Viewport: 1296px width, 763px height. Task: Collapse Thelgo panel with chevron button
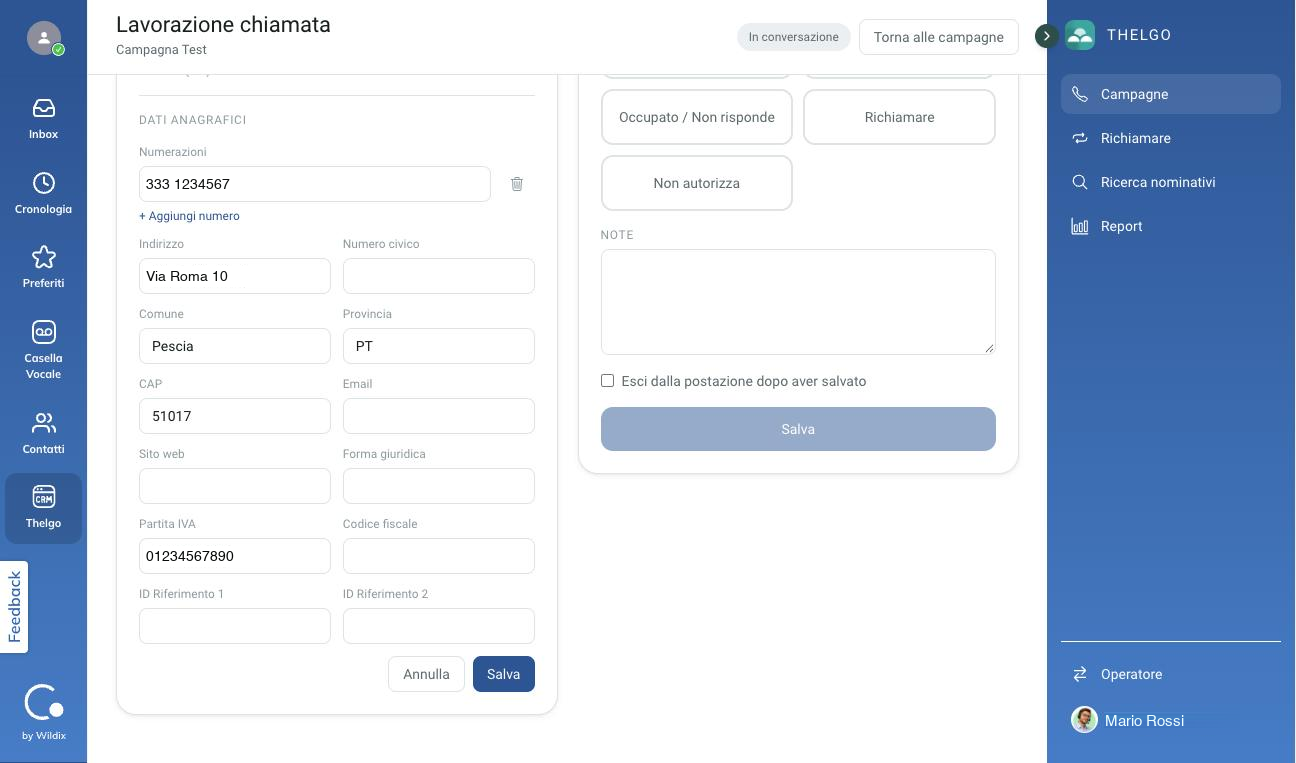tap(1046, 36)
